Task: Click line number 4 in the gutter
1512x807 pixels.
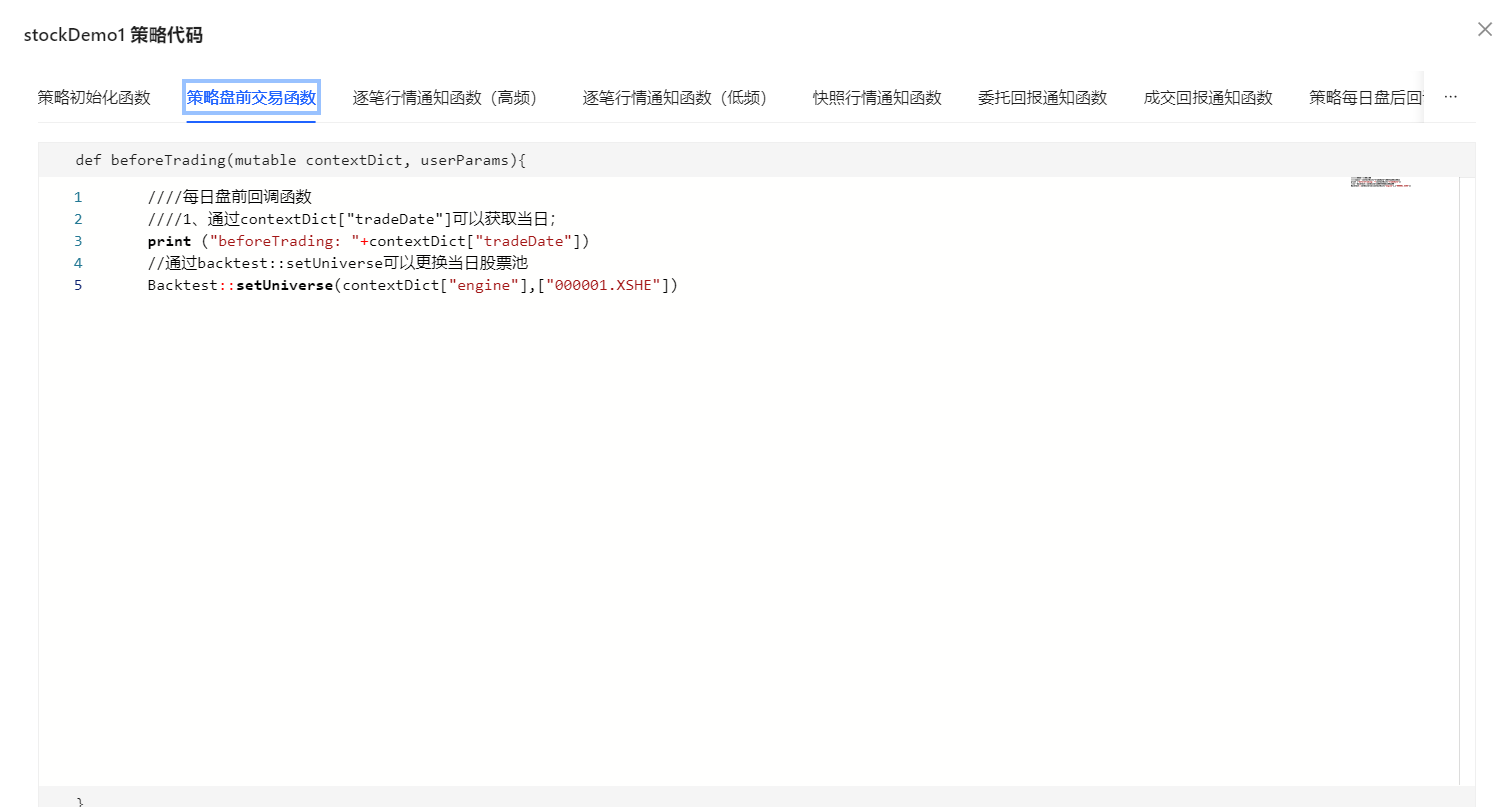Action: 78,263
